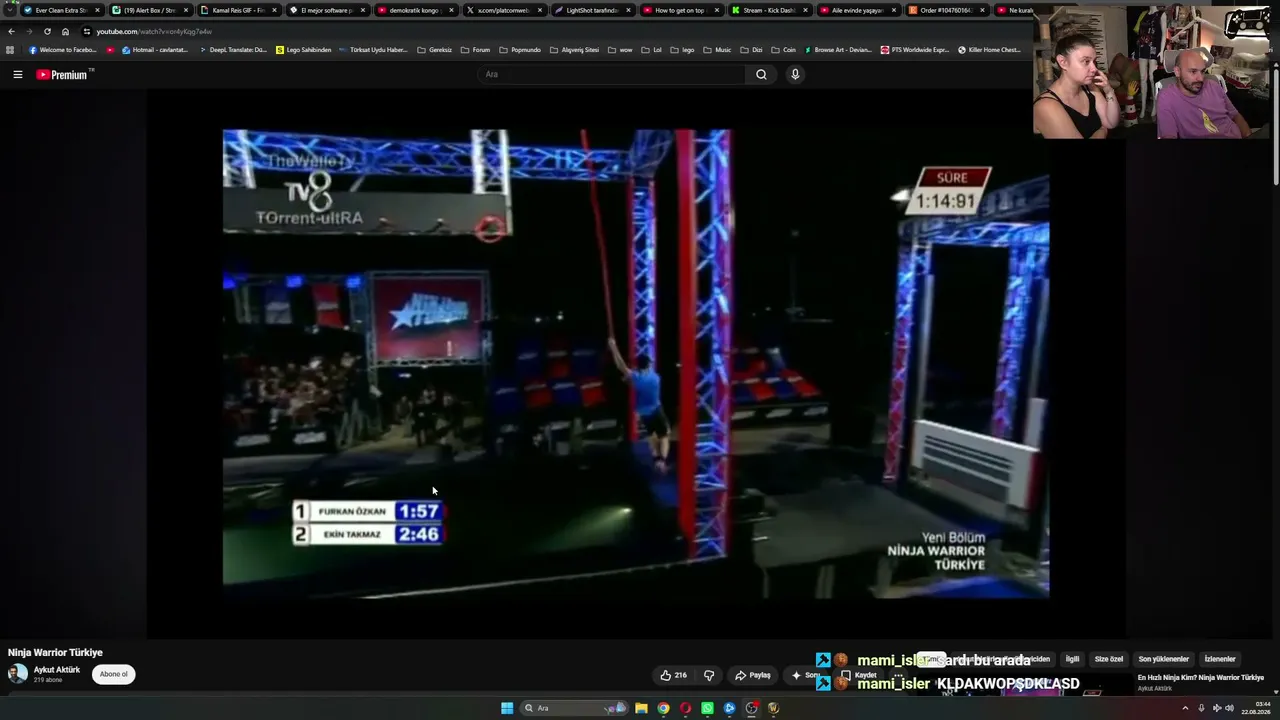This screenshot has height=720, width=1280.
Task: Go to YouTube Premium home logo
Action: (62, 74)
